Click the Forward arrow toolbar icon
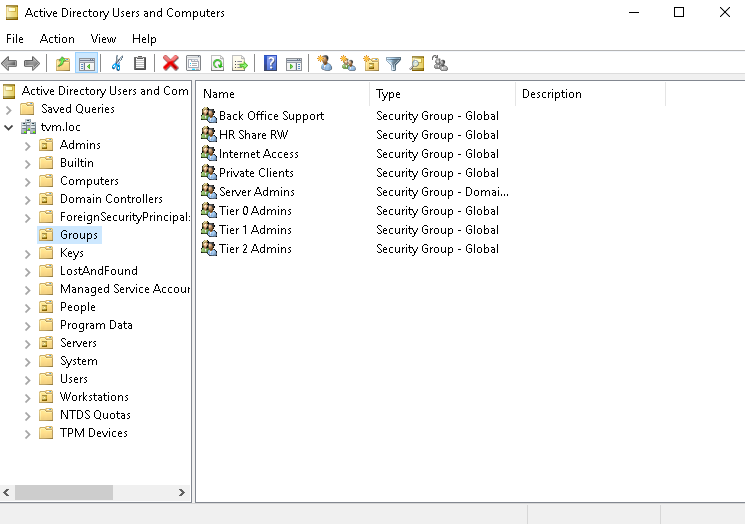Viewport: 745px width, 524px height. [x=32, y=63]
